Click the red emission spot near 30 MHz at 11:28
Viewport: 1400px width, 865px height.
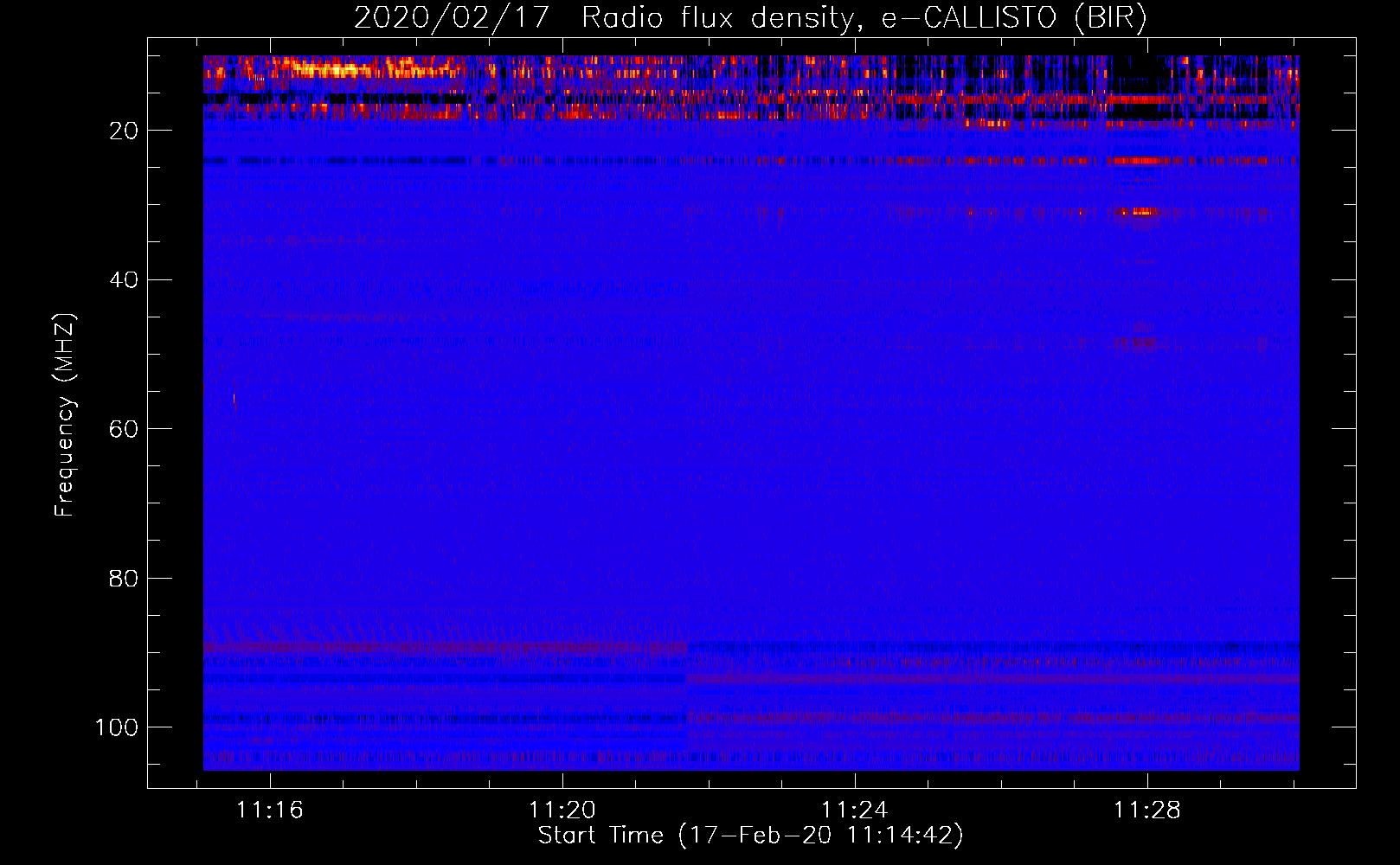(x=1138, y=211)
